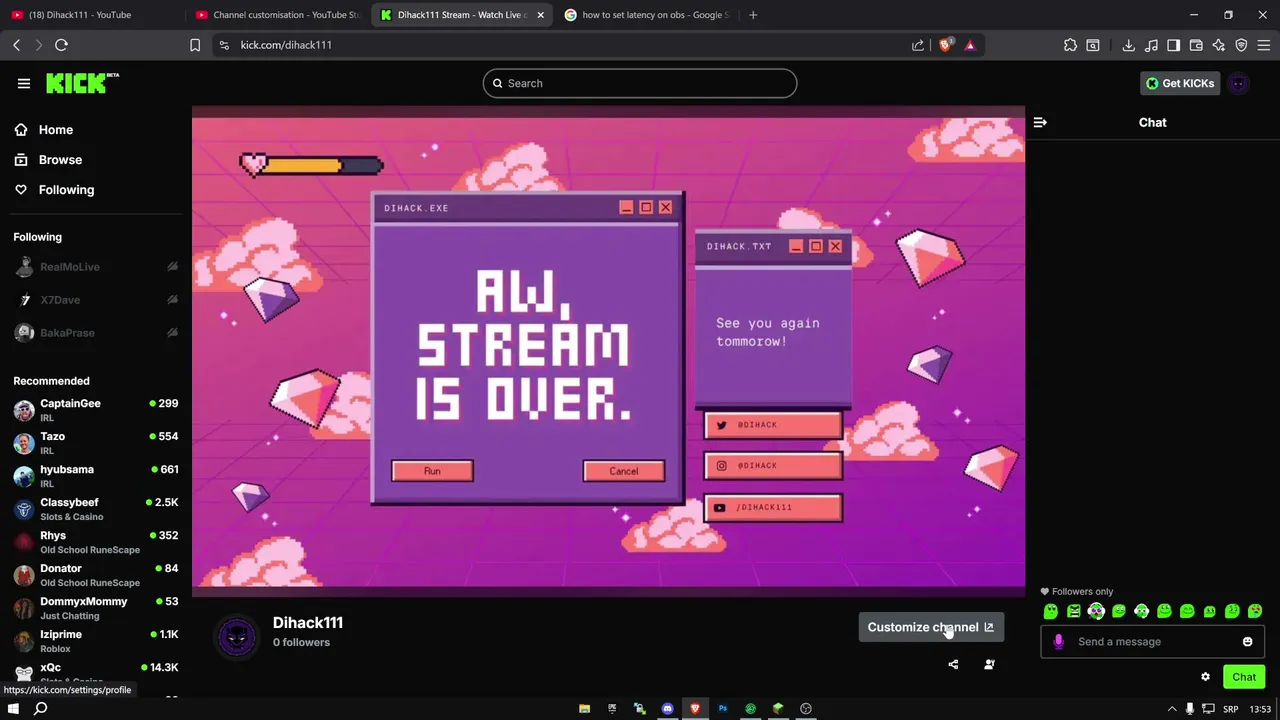Click the Get KICKs button
The image size is (1280, 720).
click(1180, 83)
